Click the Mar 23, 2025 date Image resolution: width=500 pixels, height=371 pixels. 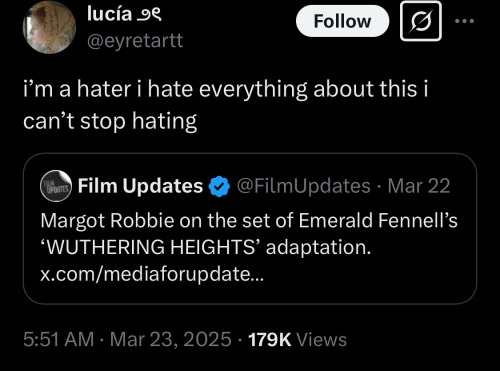pos(171,339)
